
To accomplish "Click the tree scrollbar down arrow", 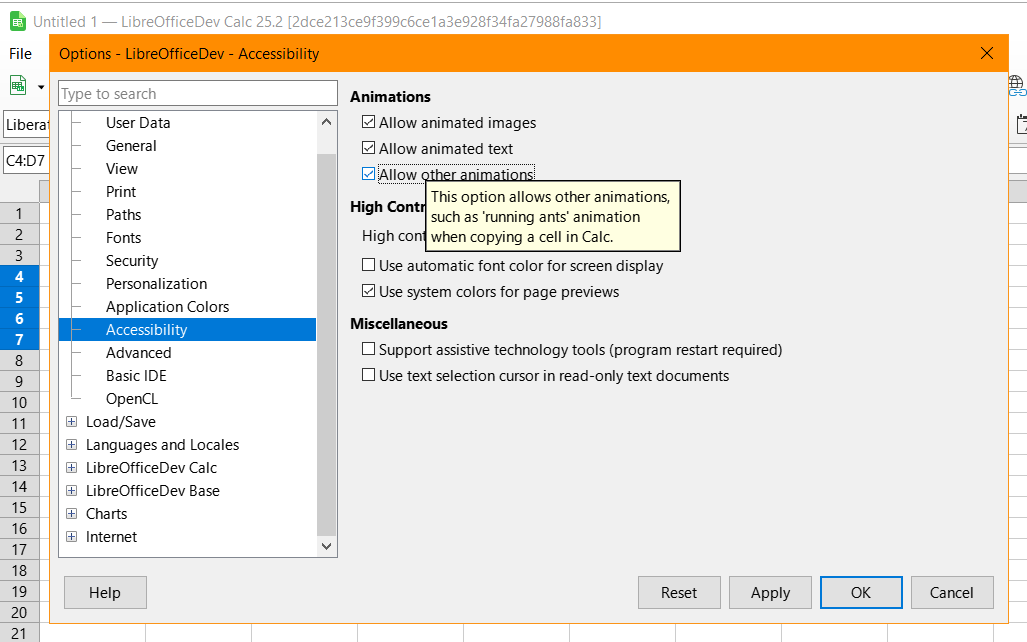I will pos(327,546).
